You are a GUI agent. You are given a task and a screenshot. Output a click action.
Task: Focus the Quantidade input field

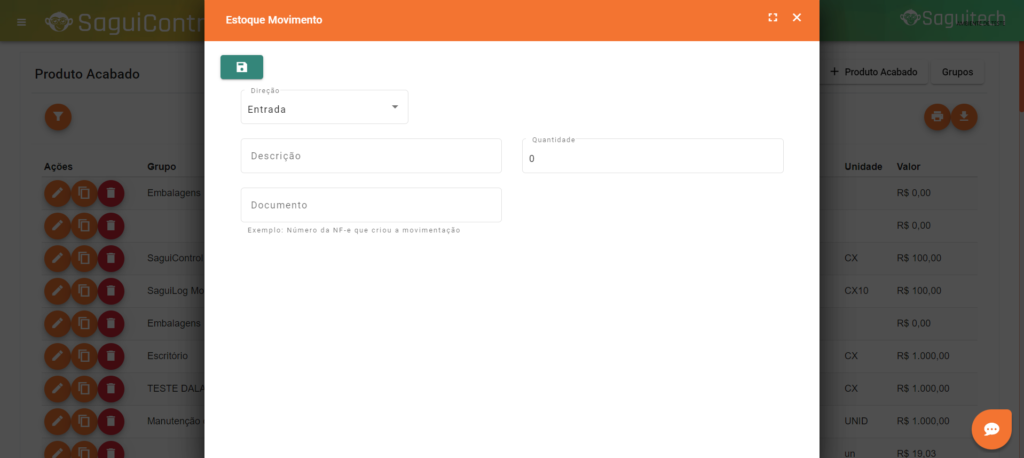652,157
